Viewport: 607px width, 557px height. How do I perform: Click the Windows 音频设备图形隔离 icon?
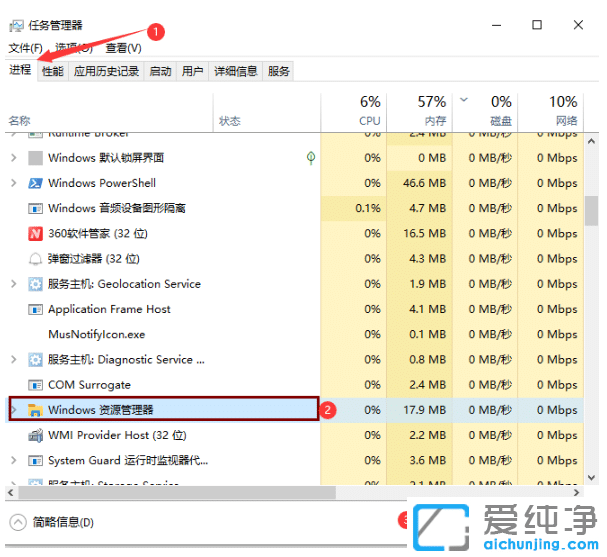[35, 209]
